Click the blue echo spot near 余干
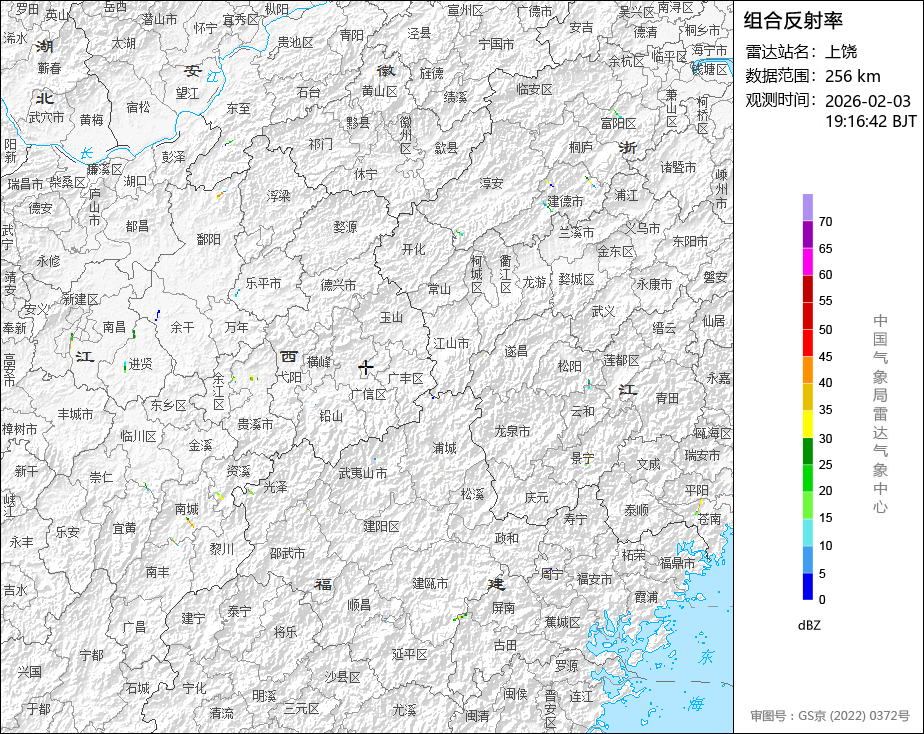The image size is (924, 734). tap(157, 315)
